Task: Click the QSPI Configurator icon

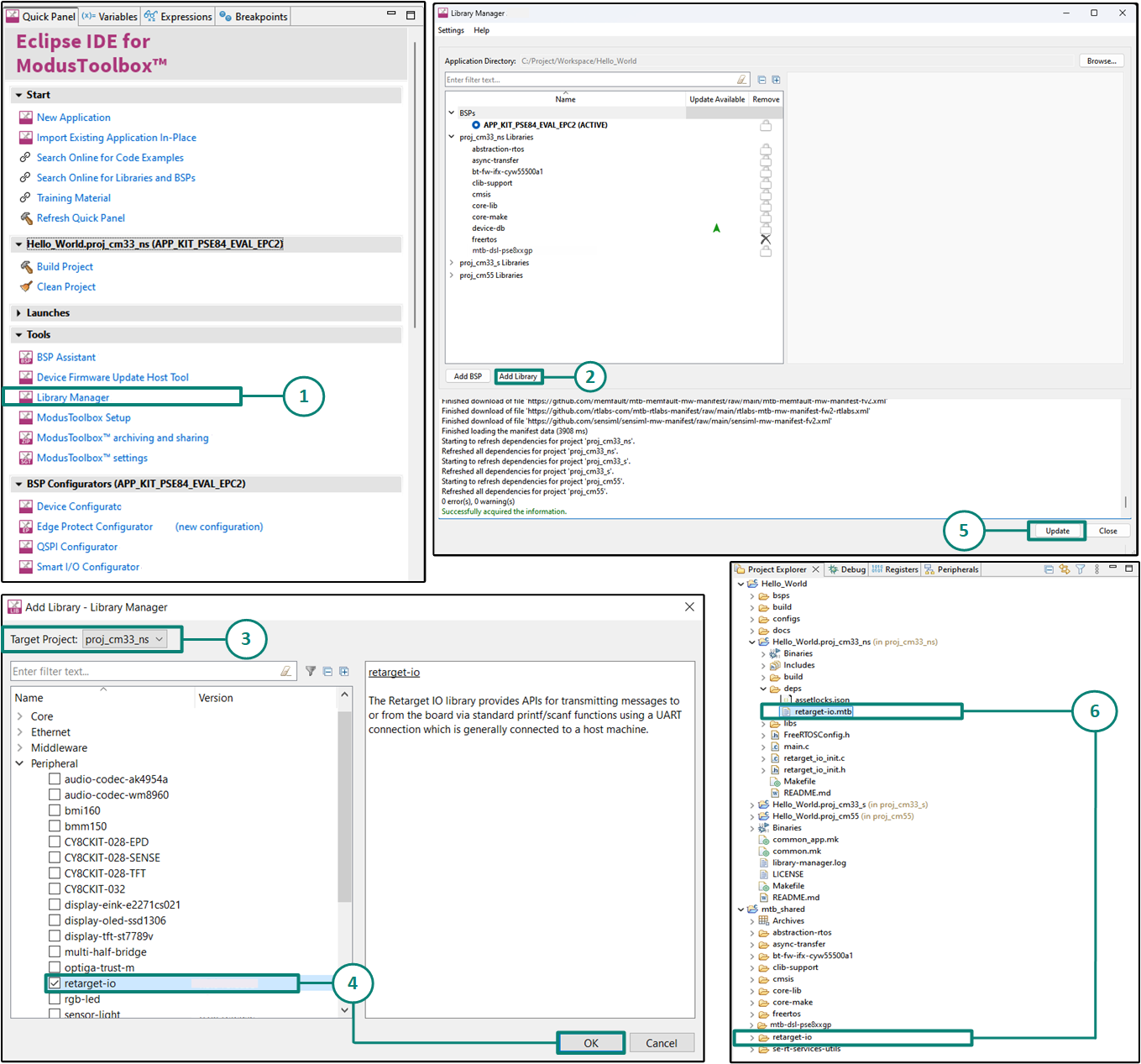Action: (26, 547)
